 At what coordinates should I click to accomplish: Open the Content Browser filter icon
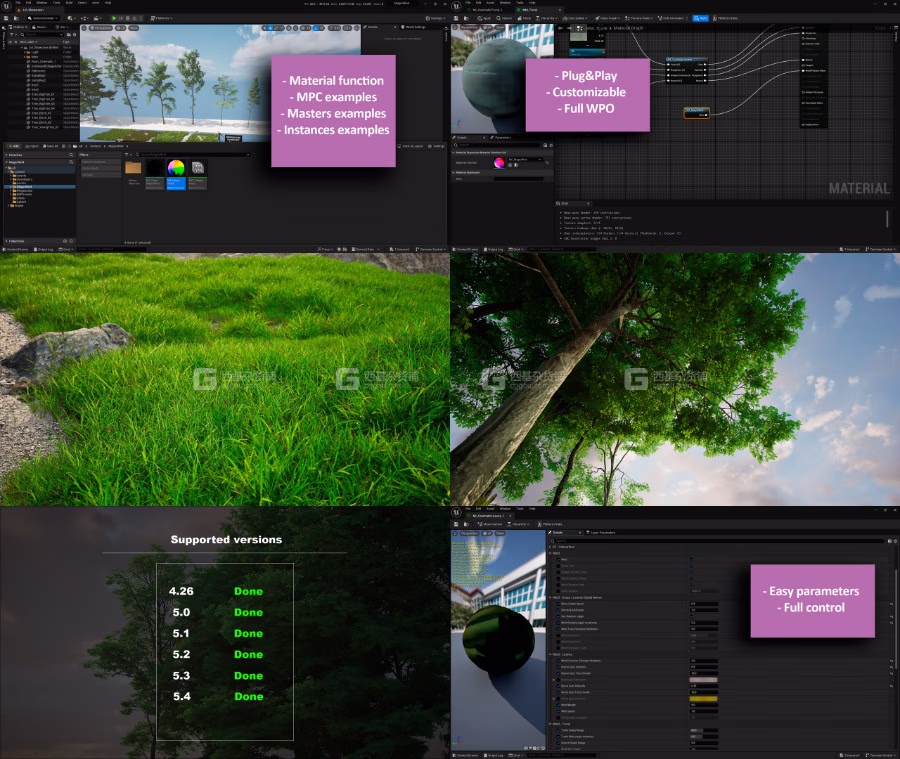pyautogui.click(x=128, y=154)
